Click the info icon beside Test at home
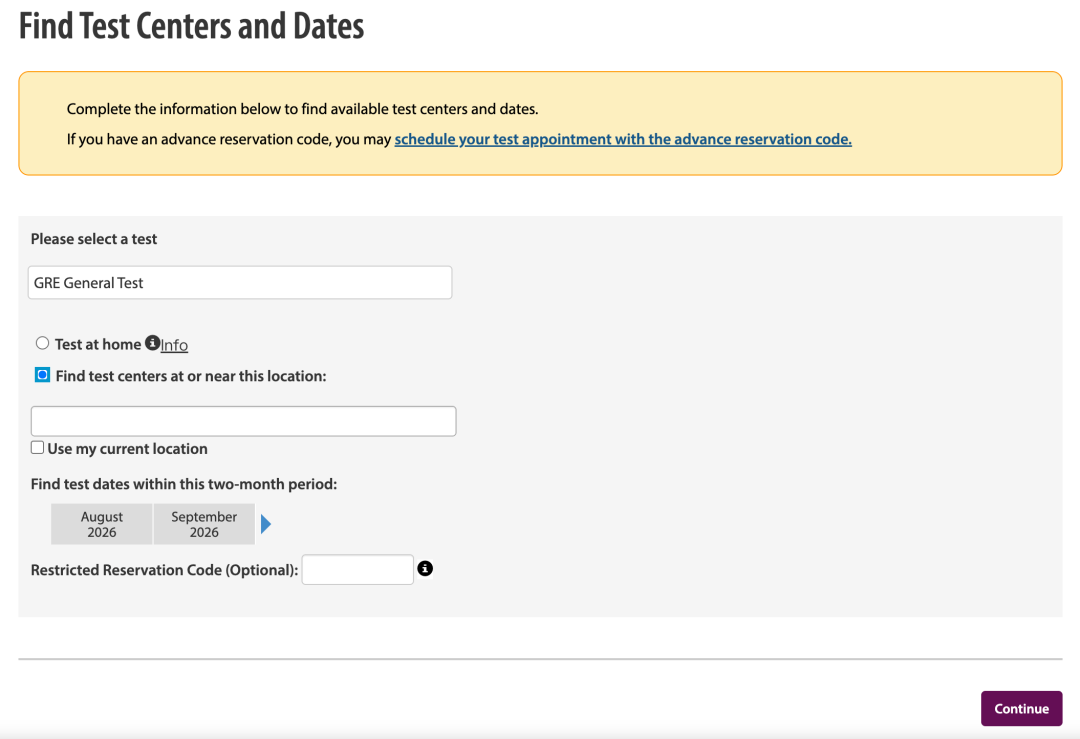 [x=152, y=343]
